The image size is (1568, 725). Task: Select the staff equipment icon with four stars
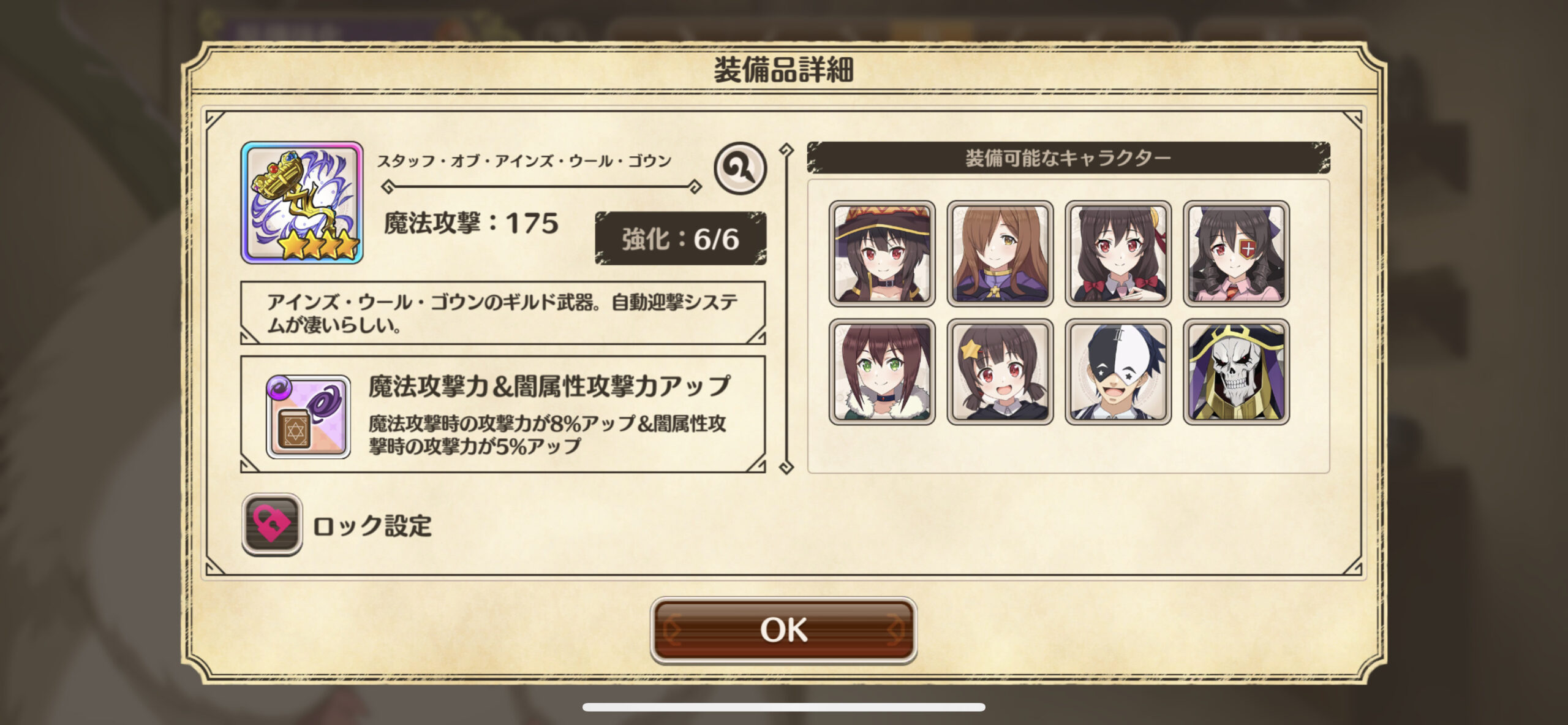pyautogui.click(x=302, y=203)
